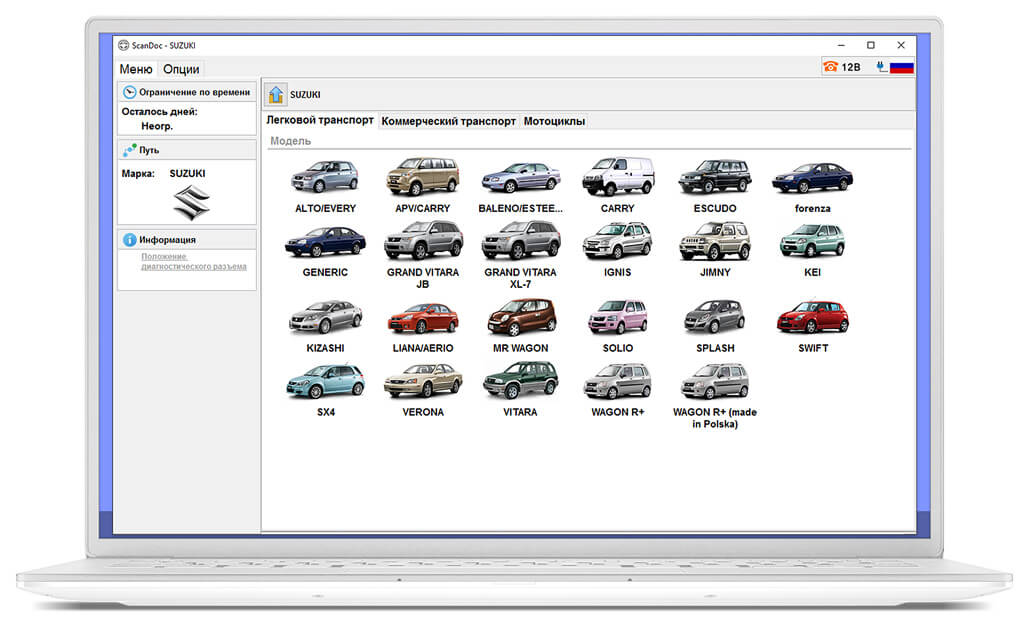Image resolution: width=1024 pixels, height=626 pixels.
Task: Click the 'Марка:' label
Action: (138, 174)
